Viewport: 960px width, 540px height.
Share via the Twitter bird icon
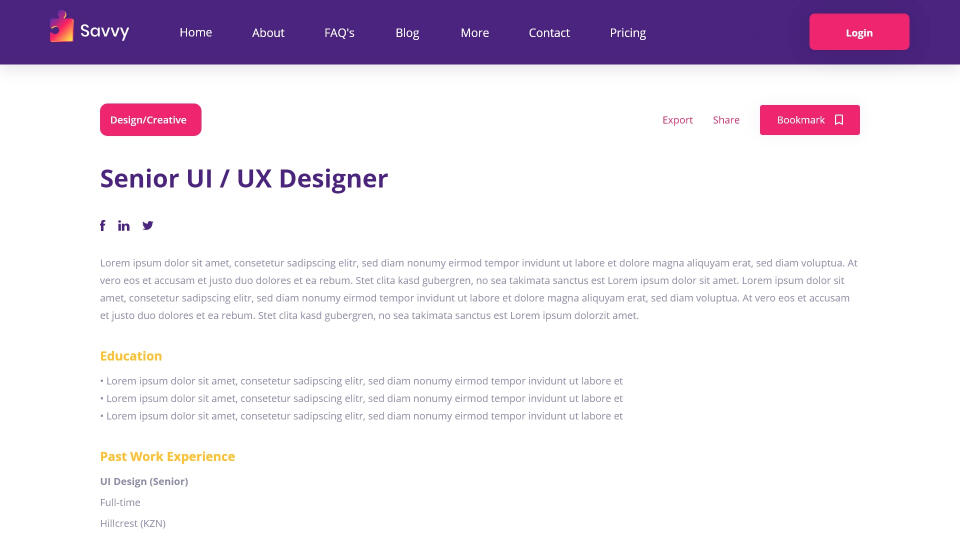click(x=148, y=226)
